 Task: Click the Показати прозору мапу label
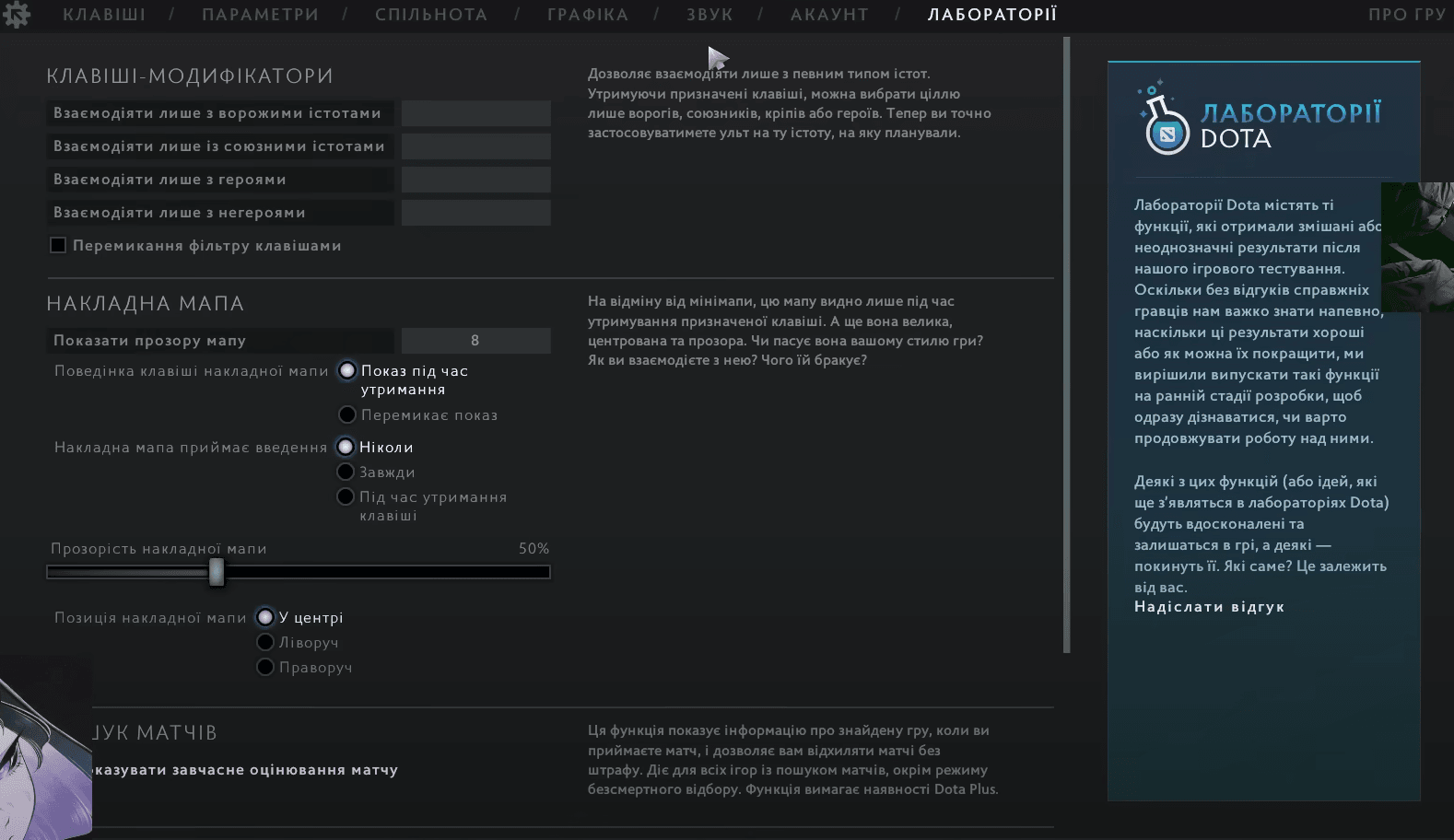click(x=149, y=341)
